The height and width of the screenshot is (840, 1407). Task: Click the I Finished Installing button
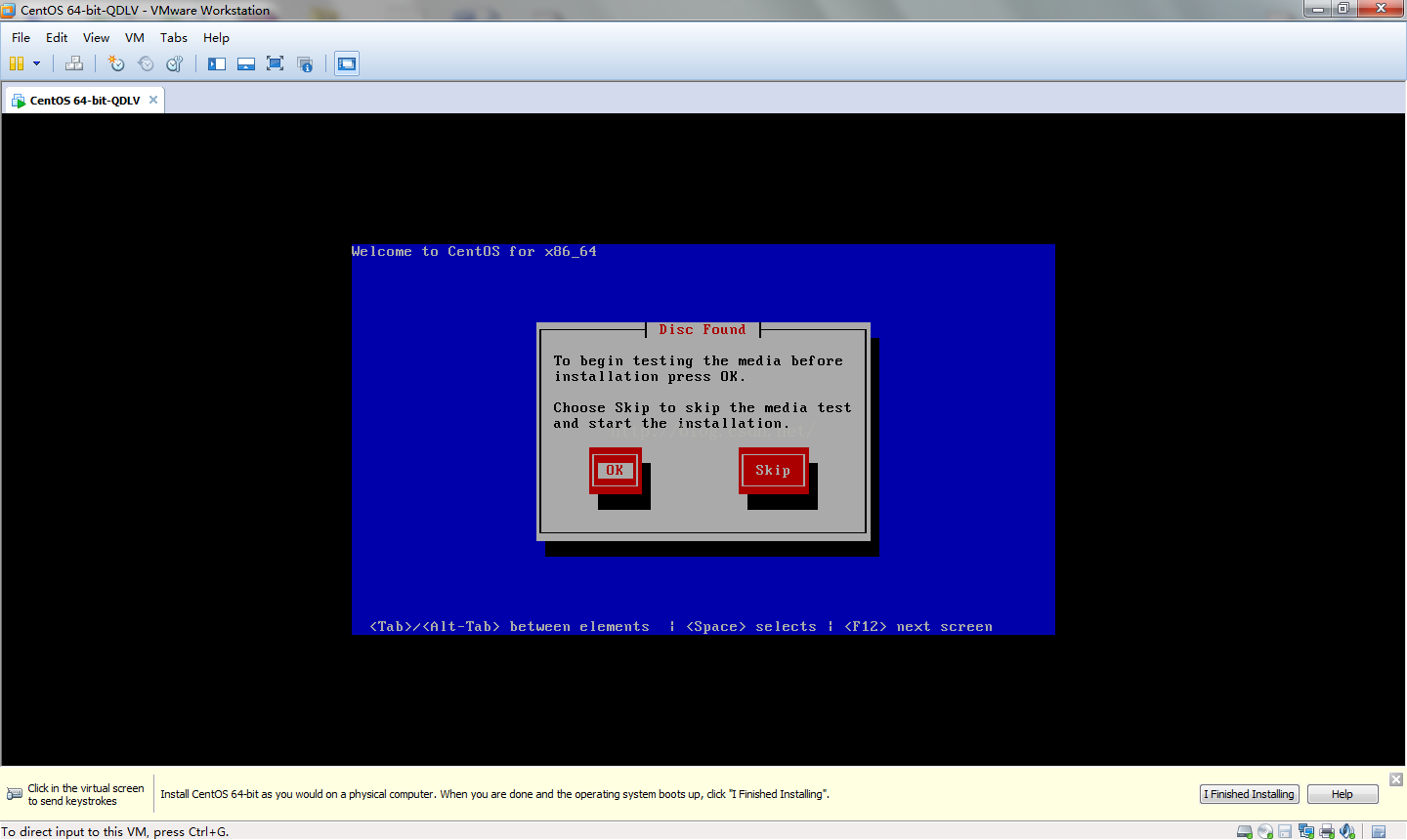pos(1249,794)
